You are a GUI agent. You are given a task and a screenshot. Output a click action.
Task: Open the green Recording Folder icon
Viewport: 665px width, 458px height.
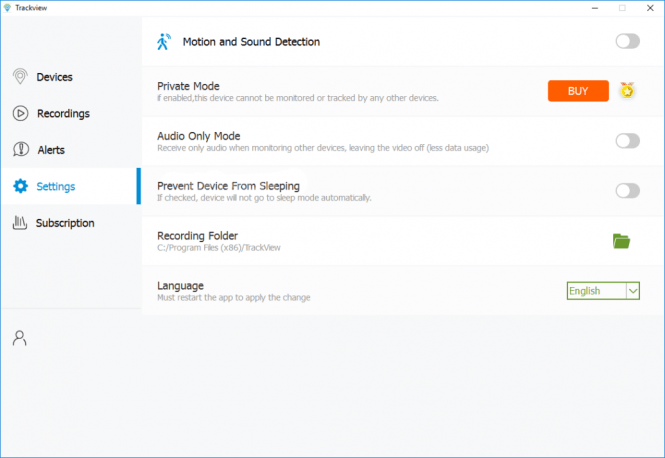point(621,241)
